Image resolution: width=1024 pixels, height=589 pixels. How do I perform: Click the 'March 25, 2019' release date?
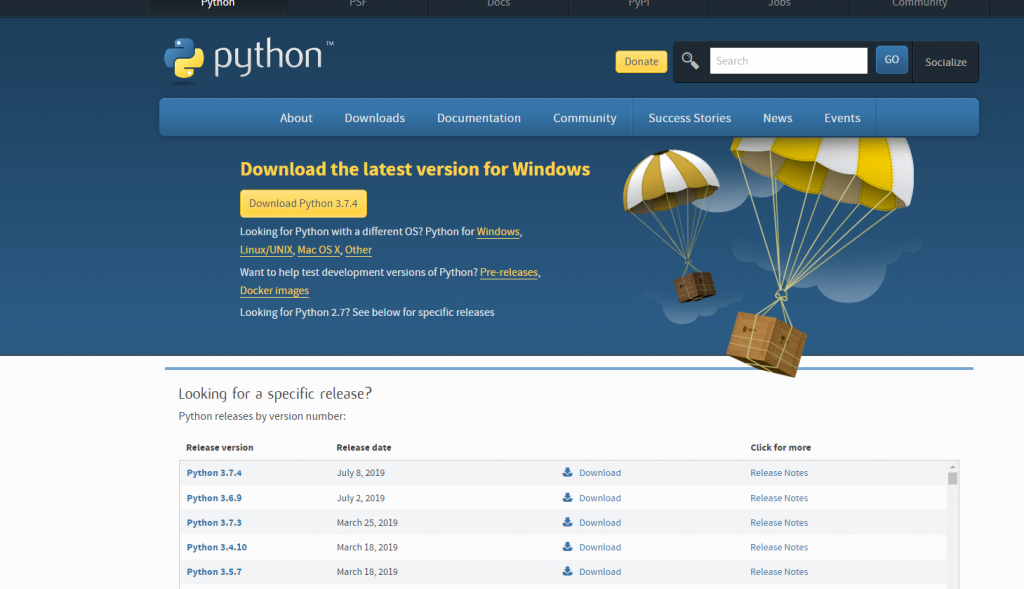pos(367,522)
